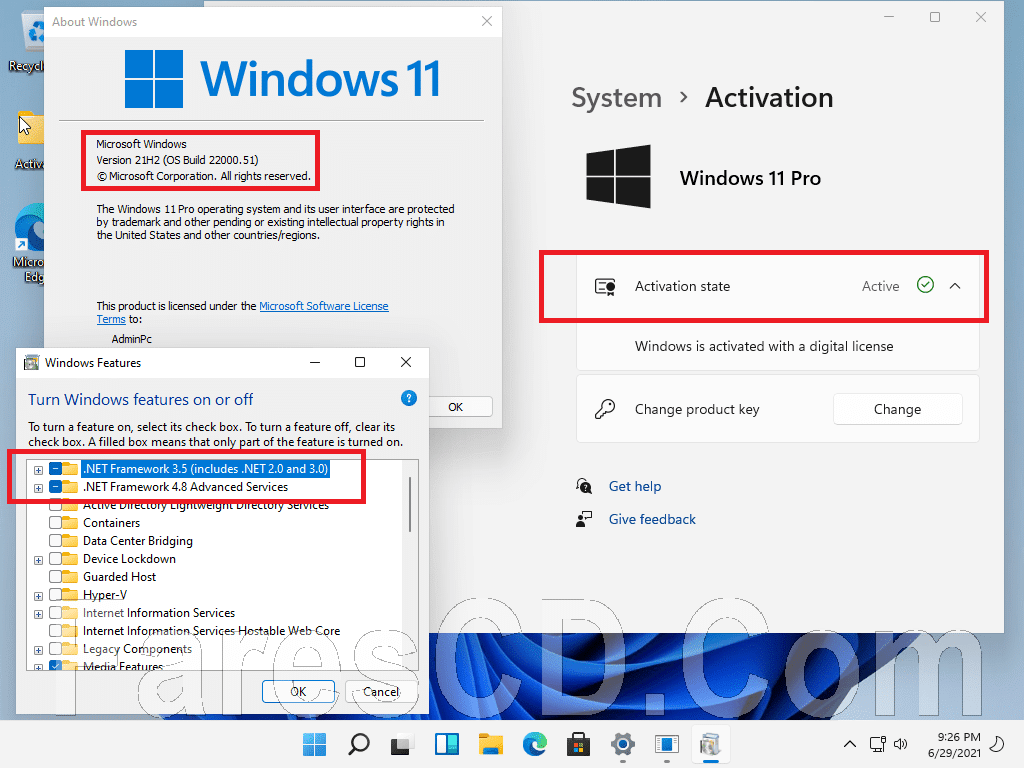
Task: Select the Containers feature label
Action: click(x=112, y=523)
